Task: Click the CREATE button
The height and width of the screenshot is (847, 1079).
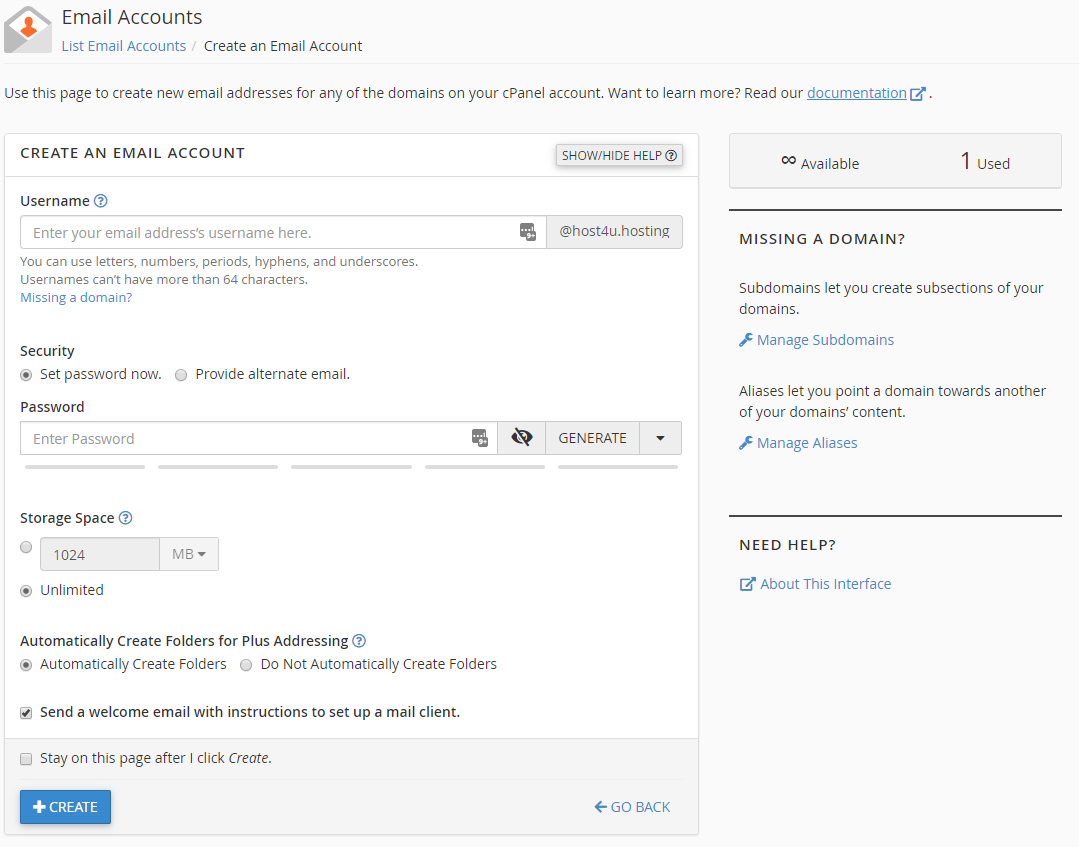Action: click(65, 807)
